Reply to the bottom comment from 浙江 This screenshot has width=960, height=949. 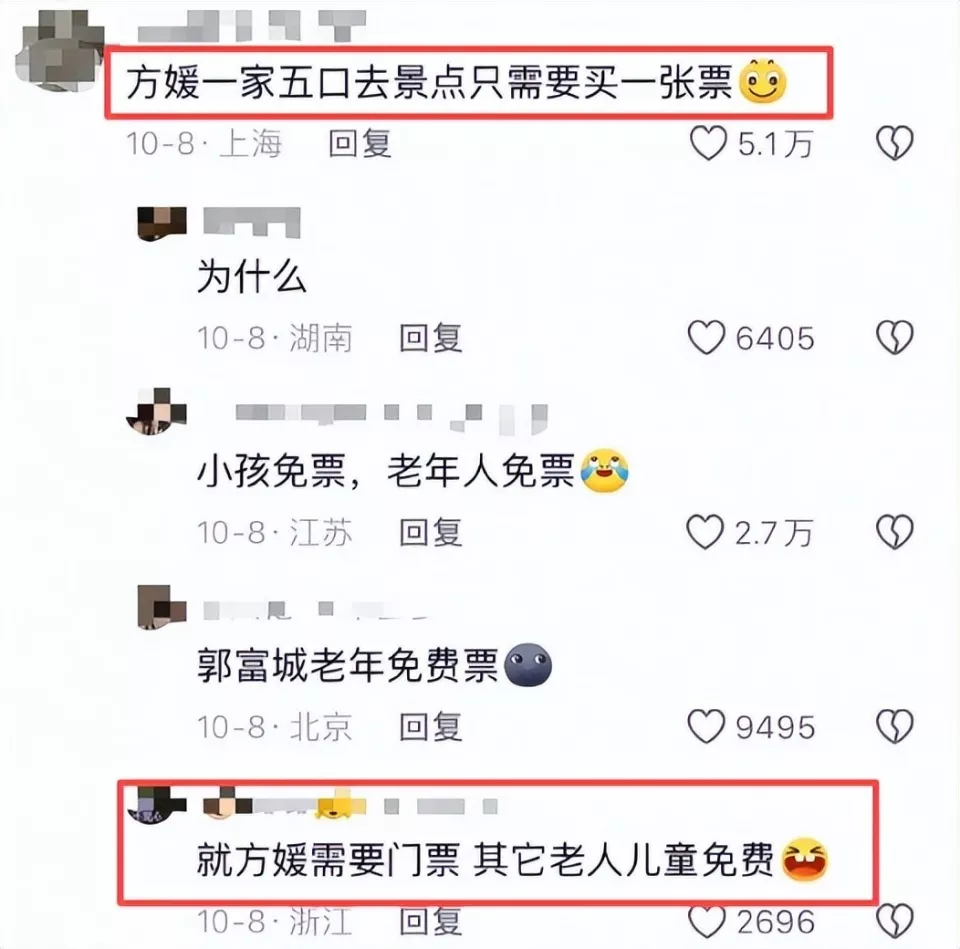430,921
